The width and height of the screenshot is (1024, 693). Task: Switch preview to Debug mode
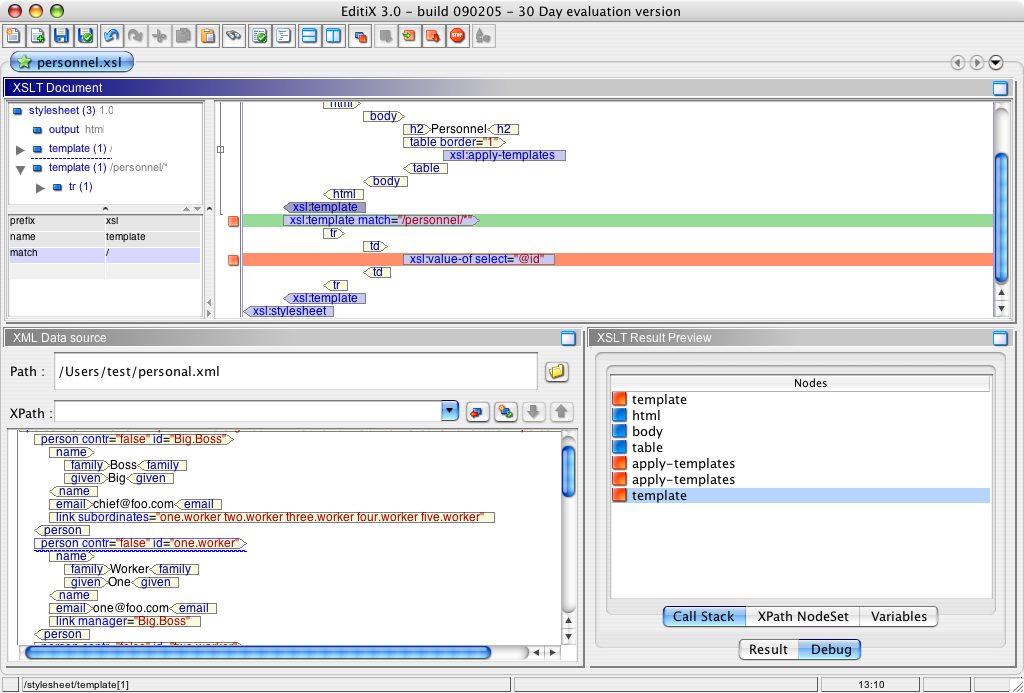pos(830,649)
